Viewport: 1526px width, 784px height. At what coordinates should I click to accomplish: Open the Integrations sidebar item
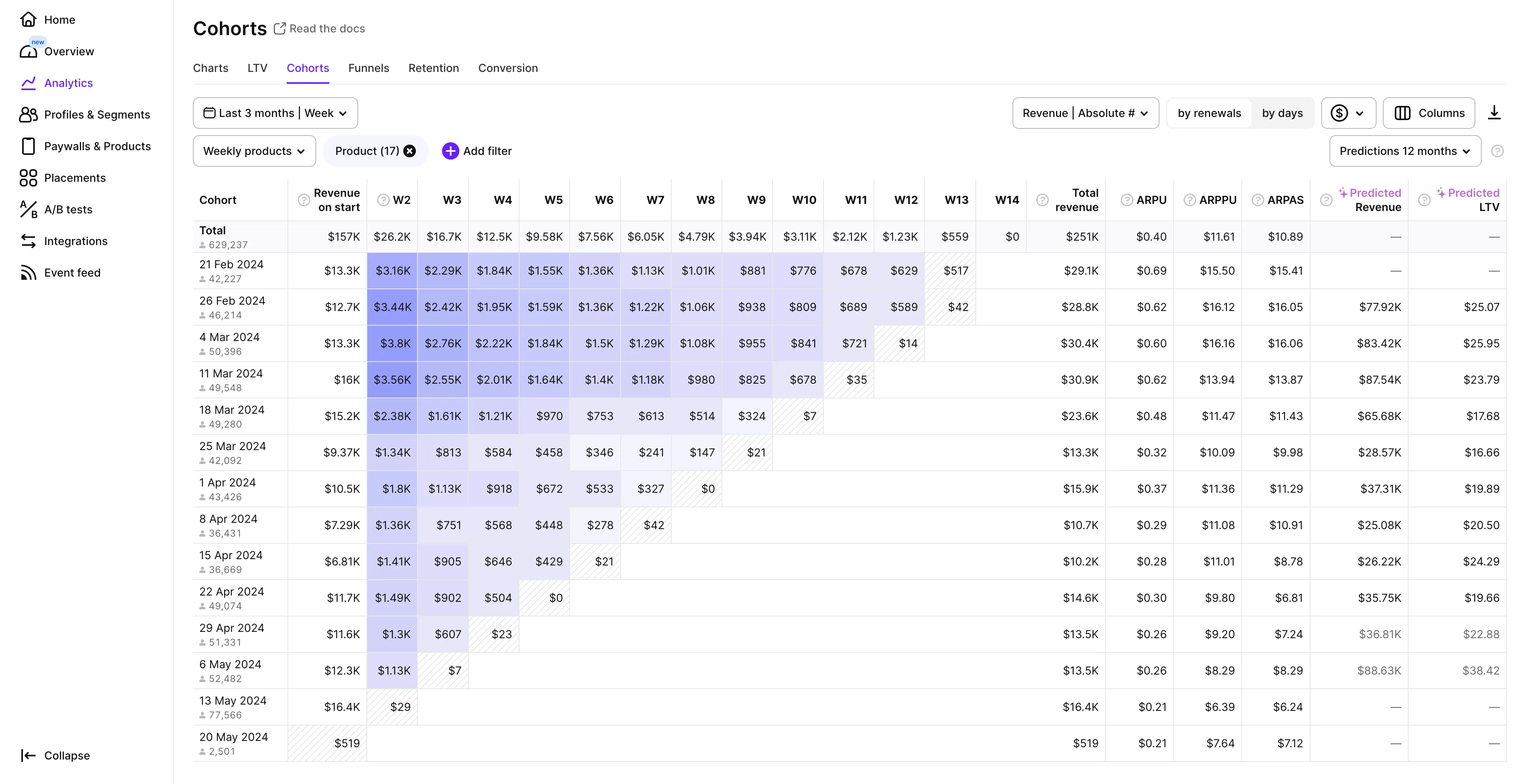point(75,241)
